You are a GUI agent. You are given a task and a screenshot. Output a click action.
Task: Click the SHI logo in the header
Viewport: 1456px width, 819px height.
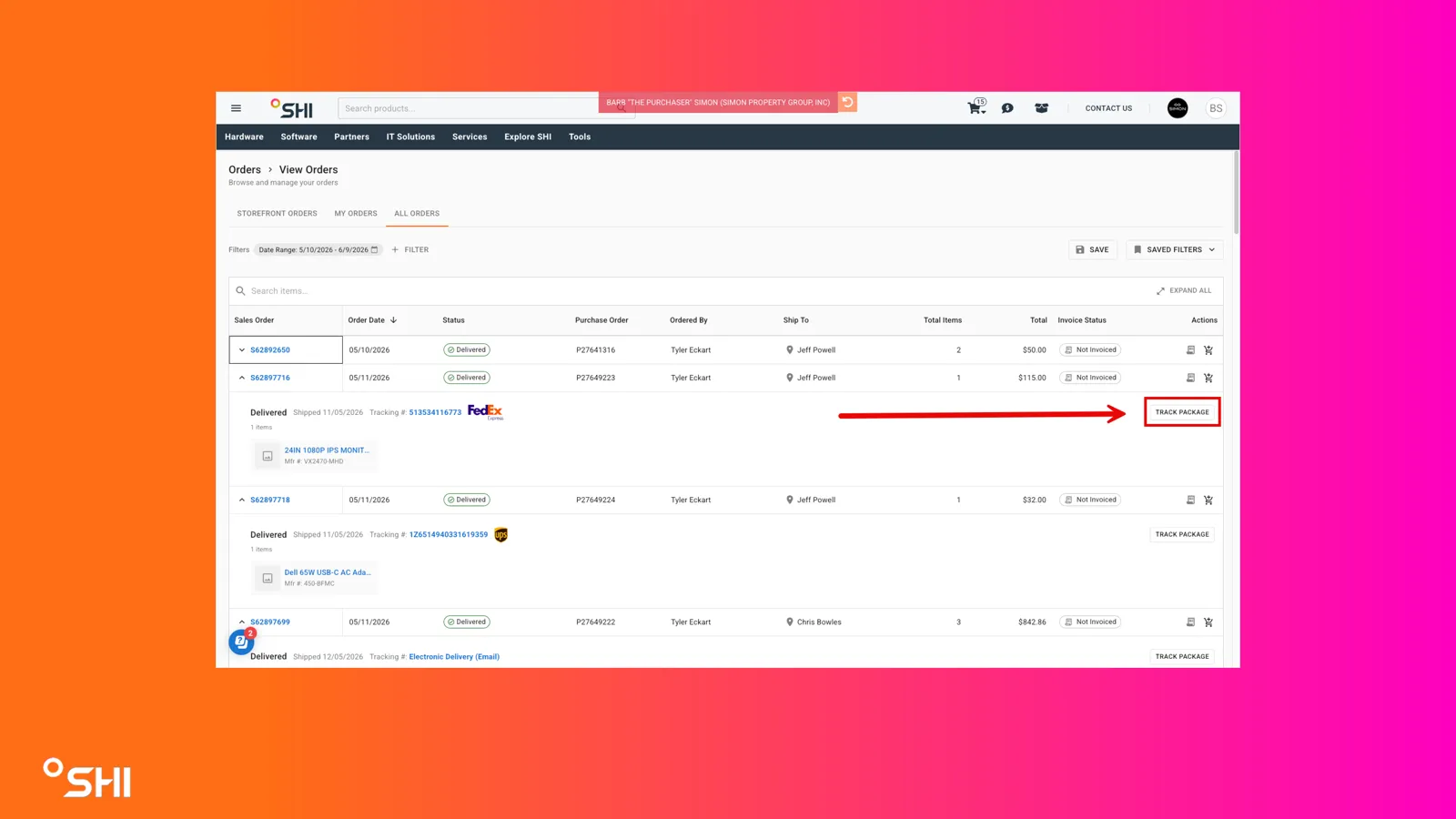point(291,108)
